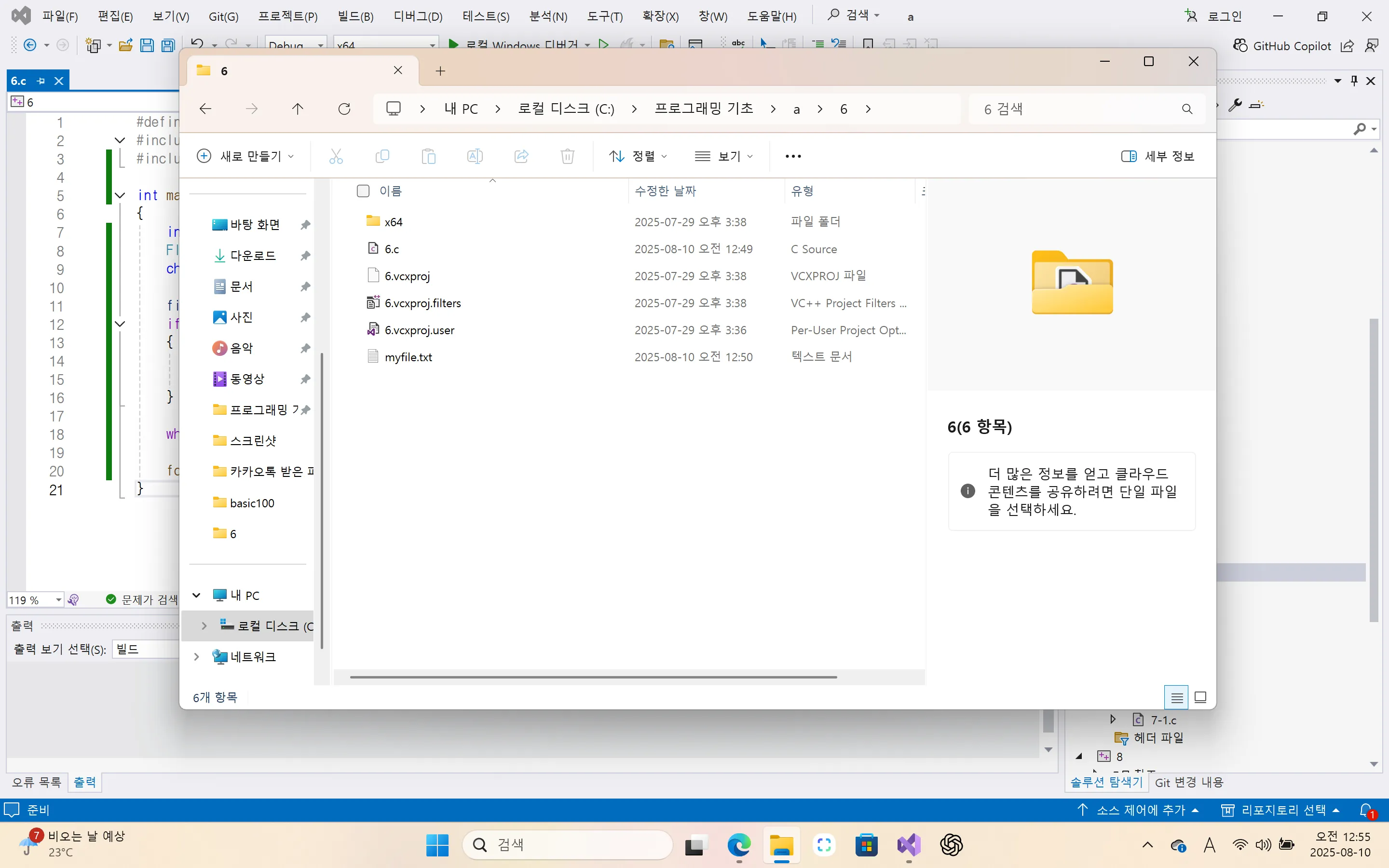Expand the 로컬 디스크 (C:) tree node
The height and width of the screenshot is (868, 1389).
tap(204, 626)
